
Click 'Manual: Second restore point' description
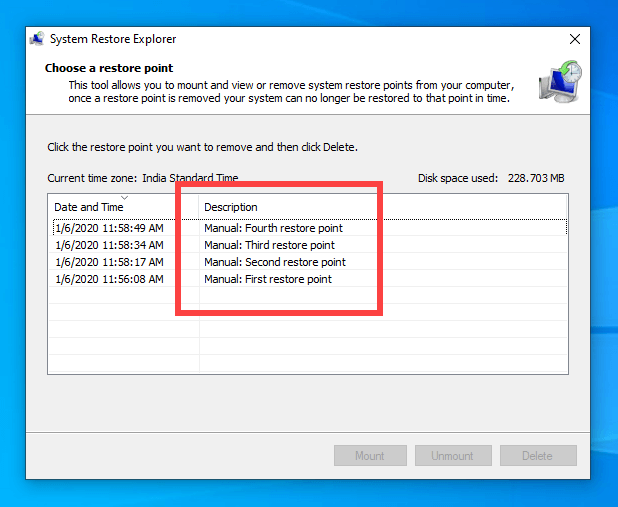coord(275,262)
